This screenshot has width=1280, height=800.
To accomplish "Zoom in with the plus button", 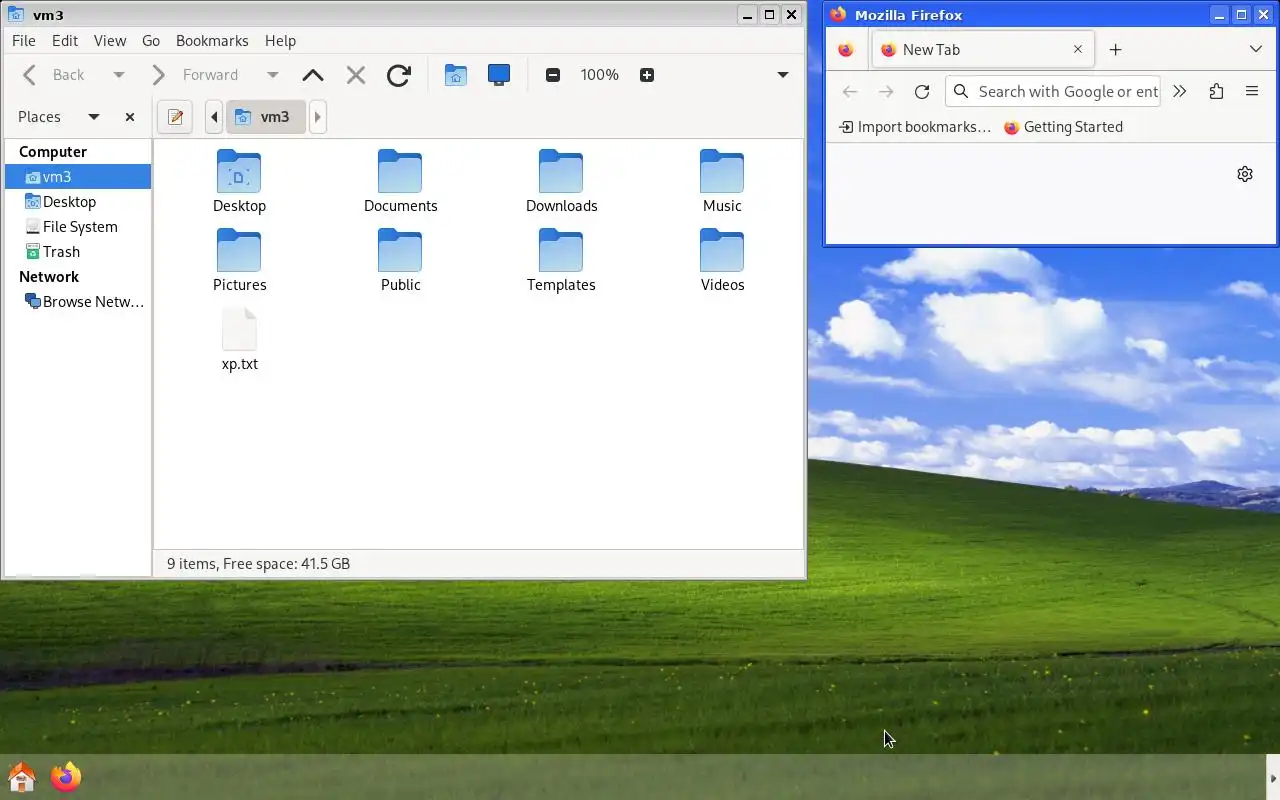I will (x=647, y=75).
